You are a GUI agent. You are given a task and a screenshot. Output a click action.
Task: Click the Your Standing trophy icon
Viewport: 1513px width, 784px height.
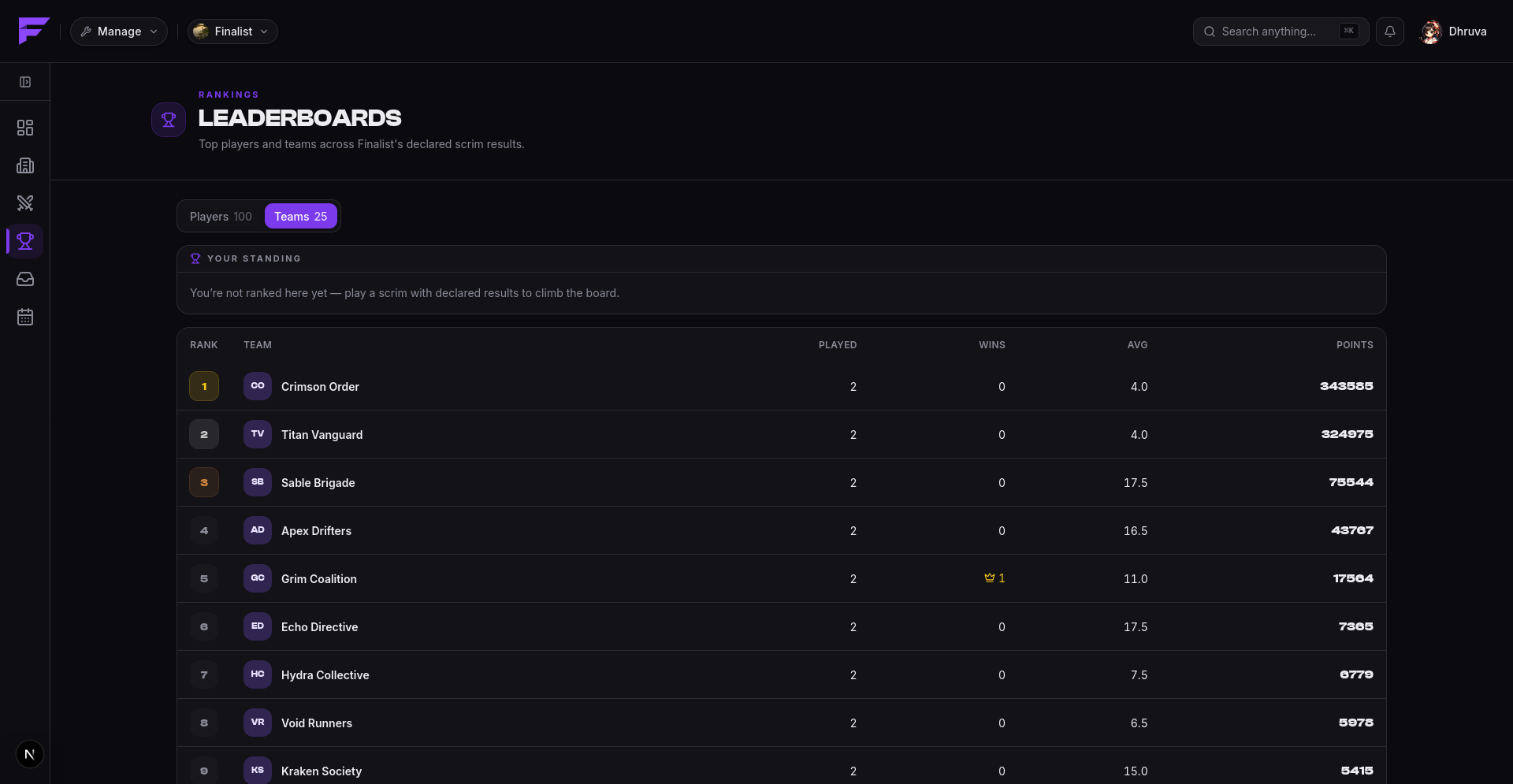pos(195,258)
